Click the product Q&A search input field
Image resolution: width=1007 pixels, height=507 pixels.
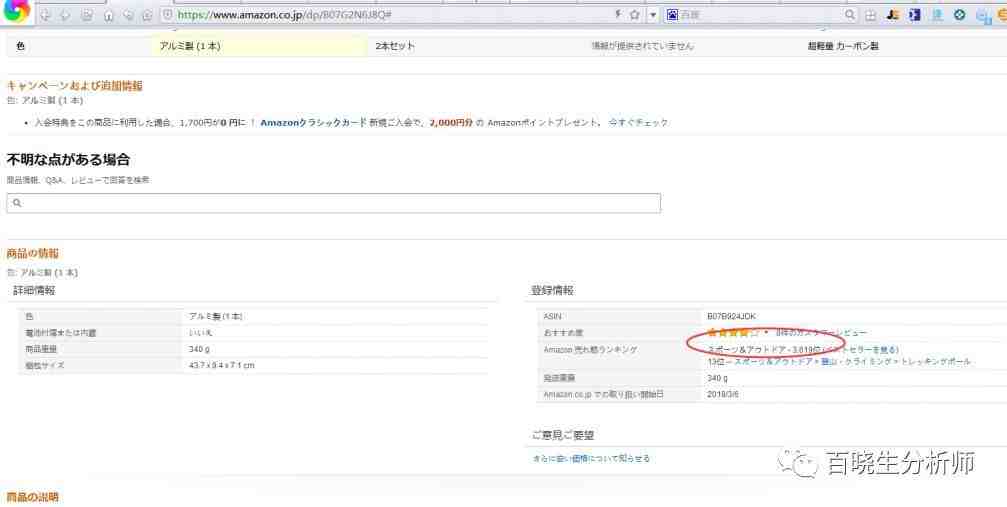[x=333, y=203]
